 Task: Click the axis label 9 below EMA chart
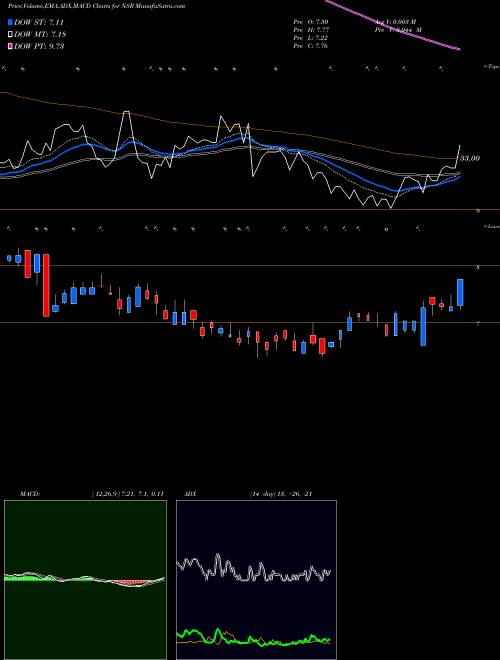tap(478, 211)
